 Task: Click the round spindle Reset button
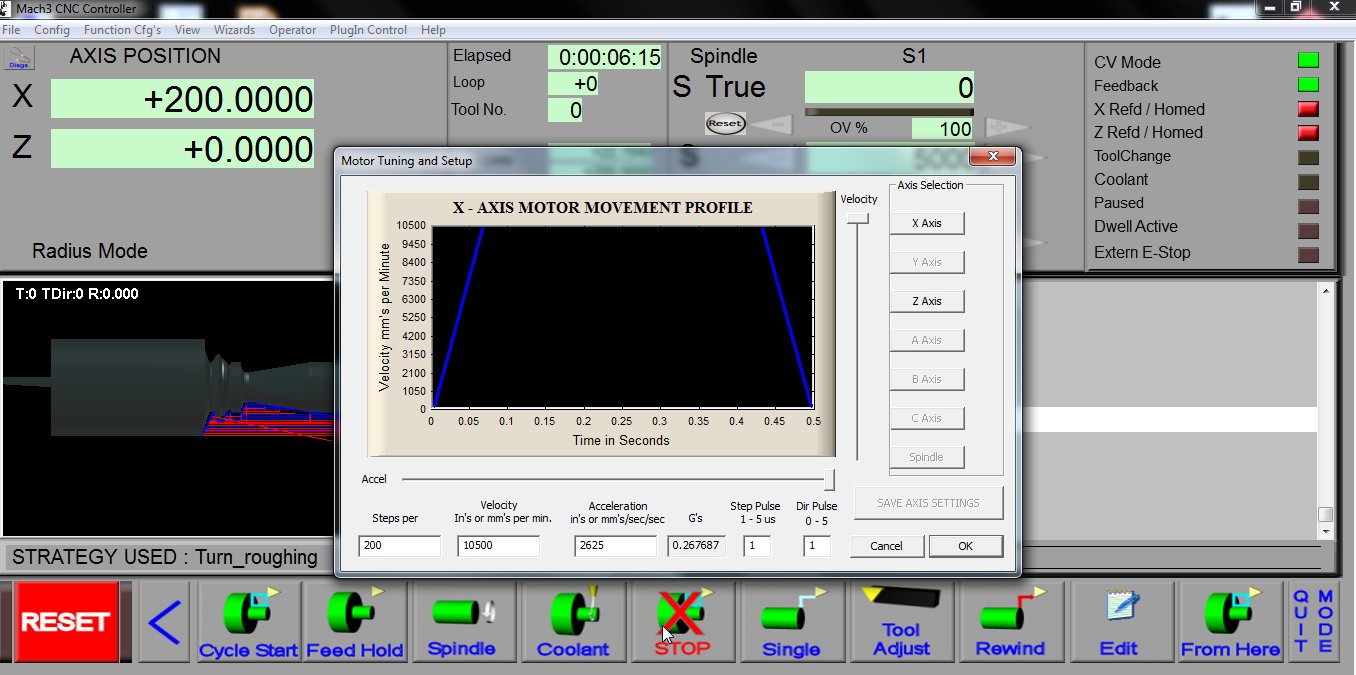[725, 124]
